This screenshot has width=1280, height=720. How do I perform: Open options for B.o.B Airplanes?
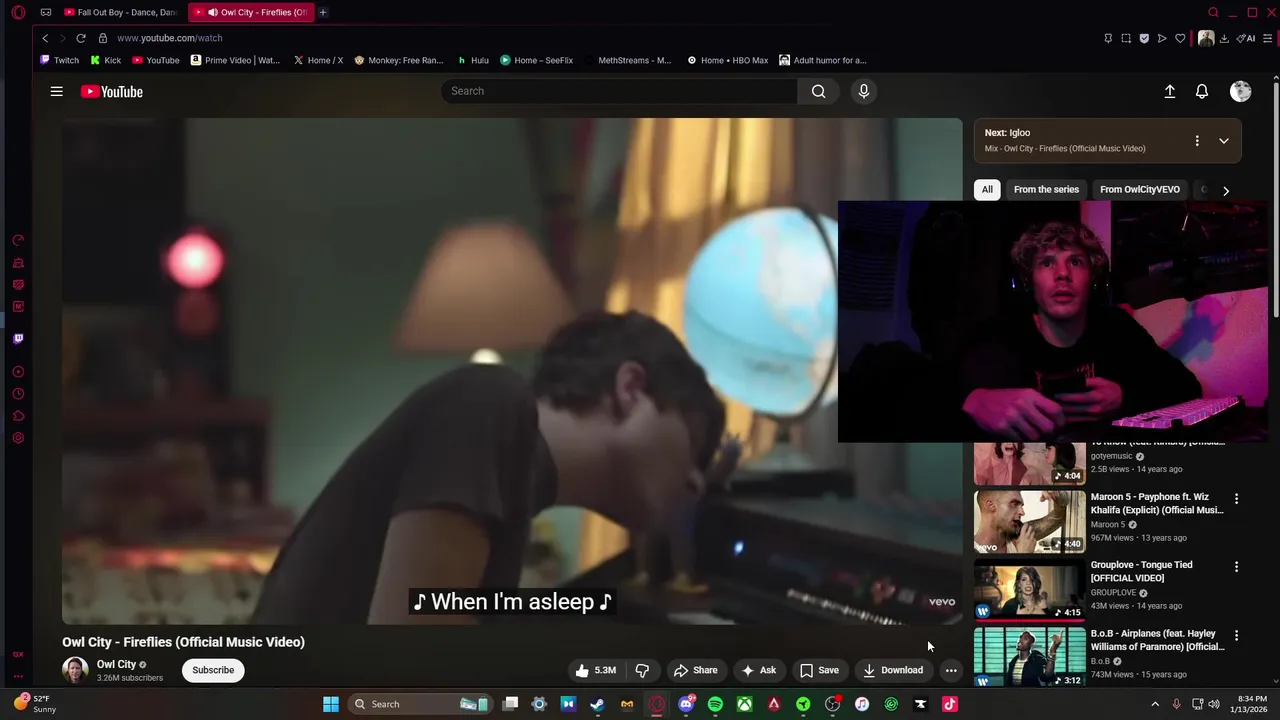(x=1236, y=635)
